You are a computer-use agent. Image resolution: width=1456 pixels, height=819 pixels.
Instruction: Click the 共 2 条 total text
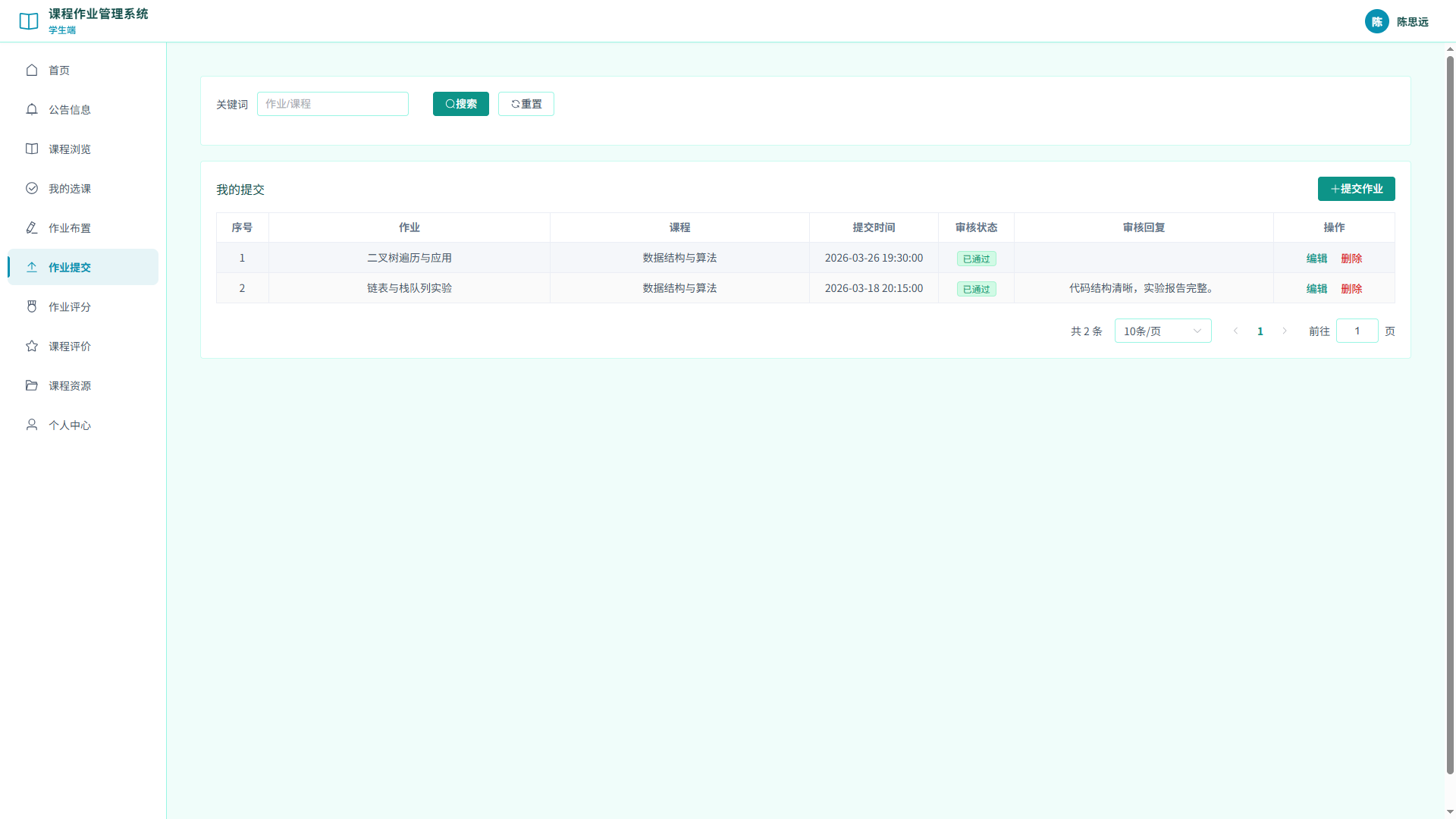click(x=1086, y=331)
